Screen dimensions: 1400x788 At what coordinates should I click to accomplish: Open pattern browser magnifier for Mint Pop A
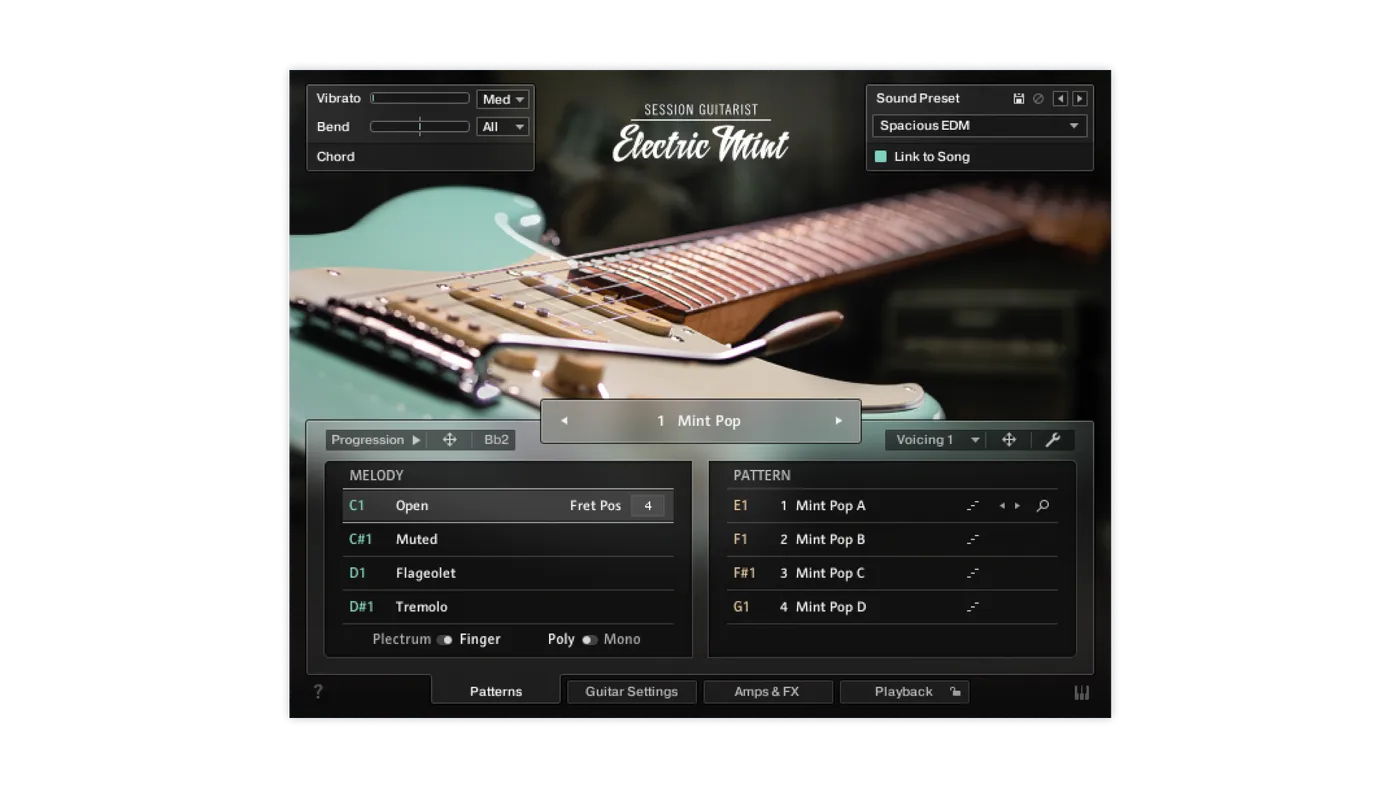(x=1043, y=506)
